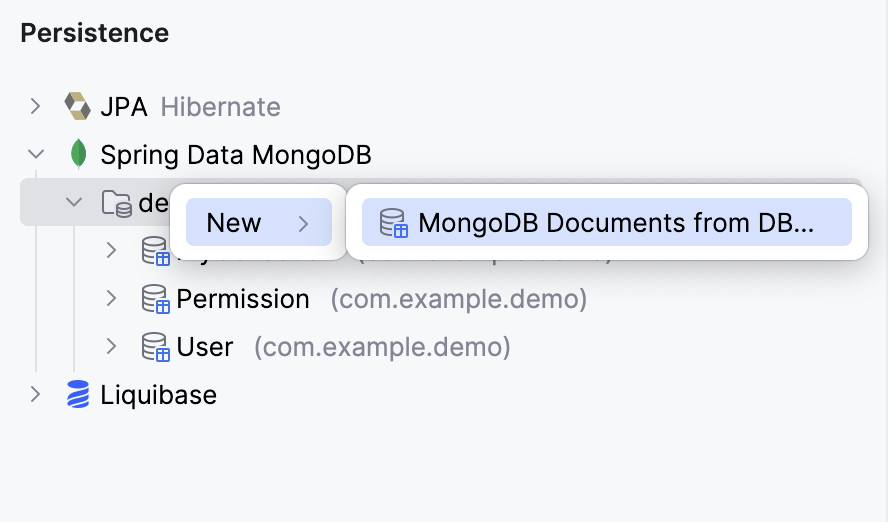Expand the JPA node
The height and width of the screenshot is (522, 888).
(36, 106)
